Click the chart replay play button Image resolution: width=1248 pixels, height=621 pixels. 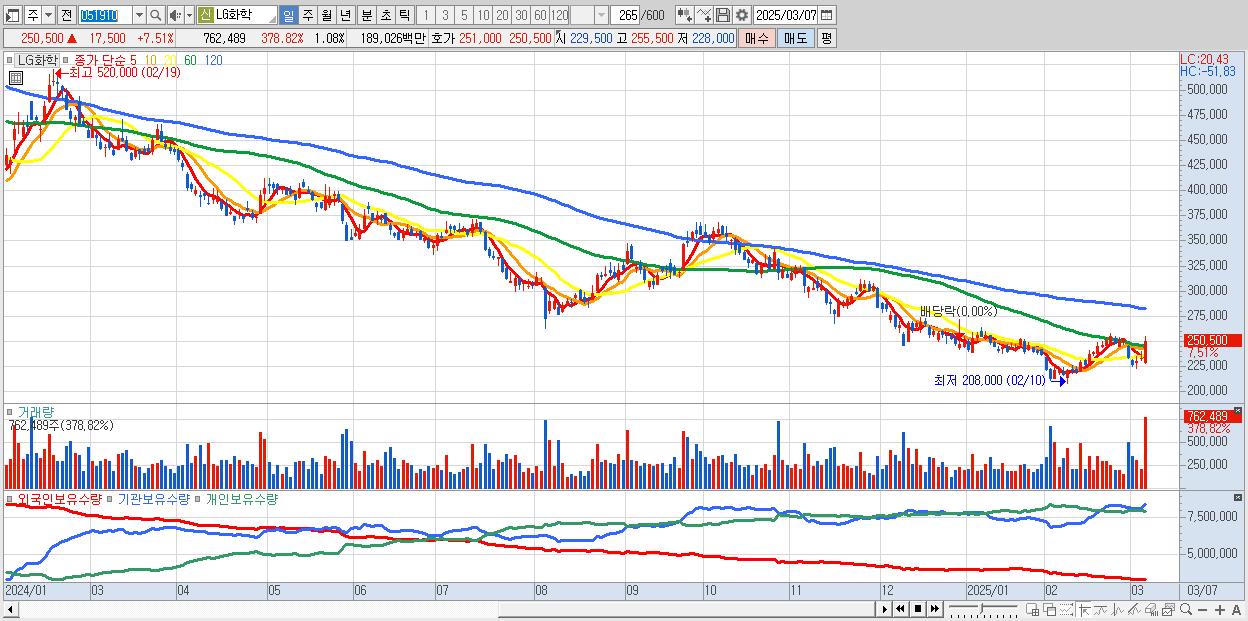pos(885,610)
